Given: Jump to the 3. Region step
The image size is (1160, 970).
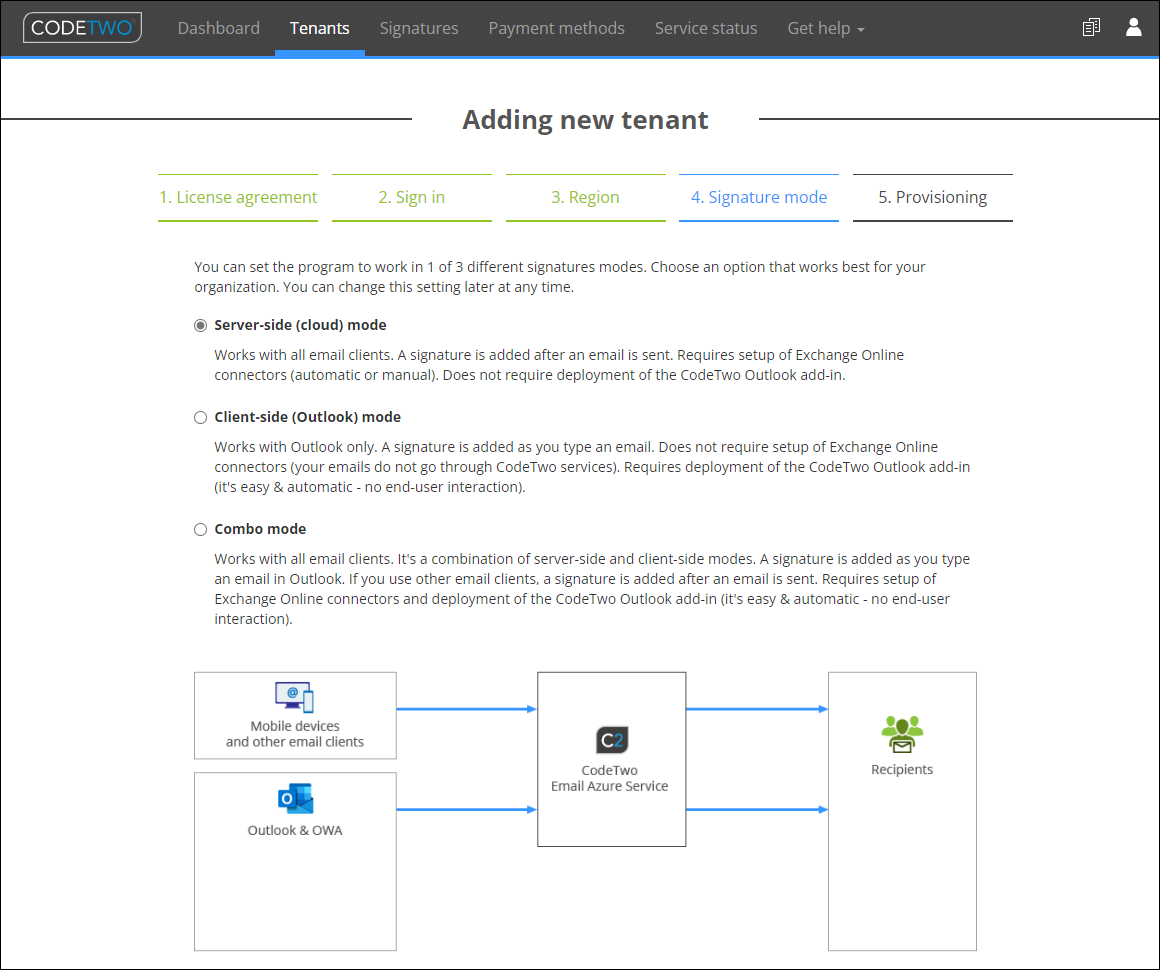Looking at the screenshot, I should (x=585, y=198).
